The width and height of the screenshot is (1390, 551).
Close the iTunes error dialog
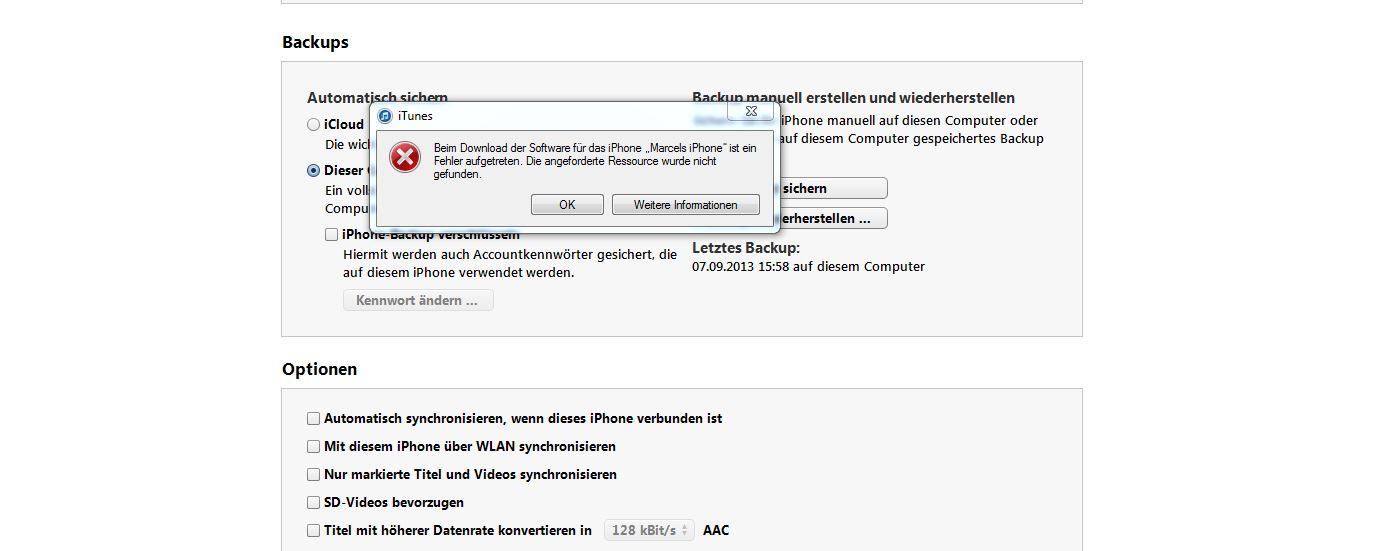coord(751,111)
